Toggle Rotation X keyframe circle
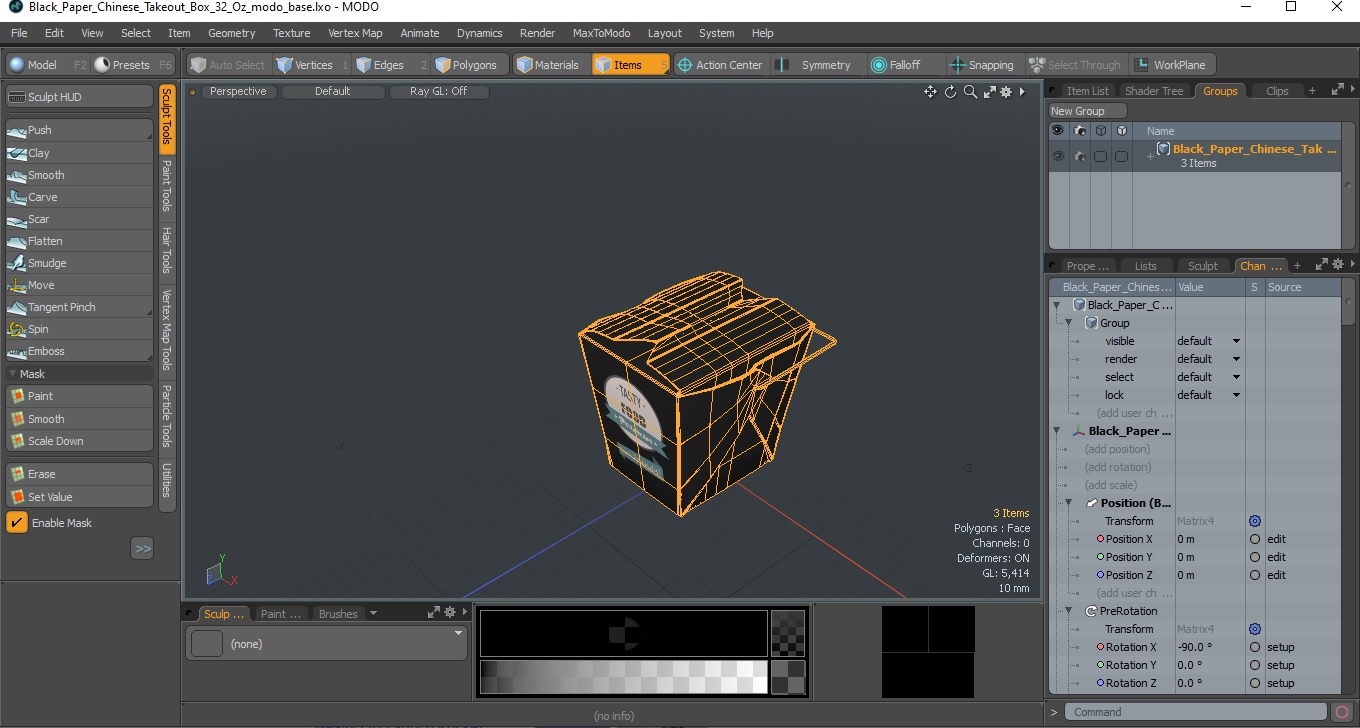 point(1255,647)
